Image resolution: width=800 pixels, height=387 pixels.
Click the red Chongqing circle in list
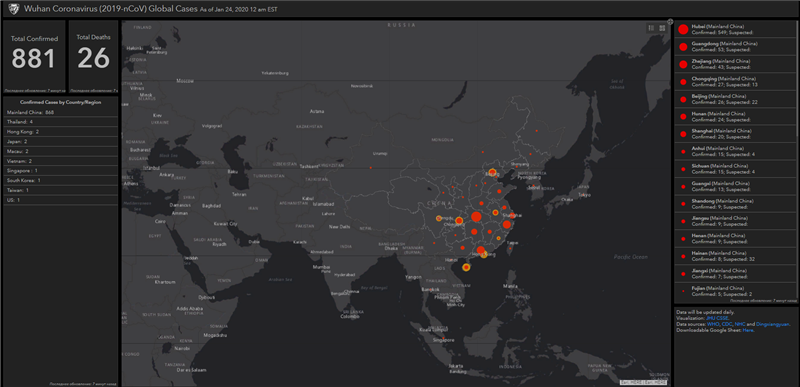683,82
